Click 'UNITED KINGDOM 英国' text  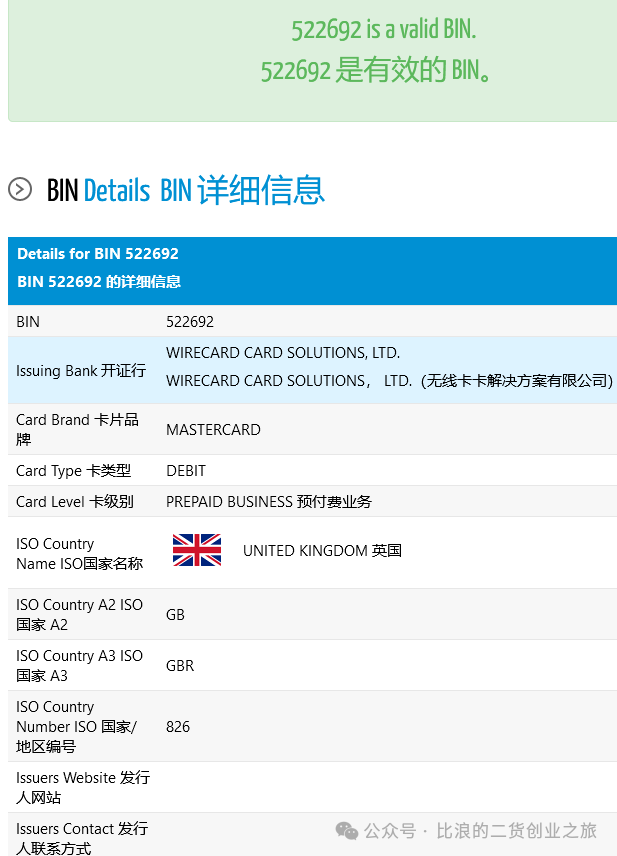tap(322, 551)
